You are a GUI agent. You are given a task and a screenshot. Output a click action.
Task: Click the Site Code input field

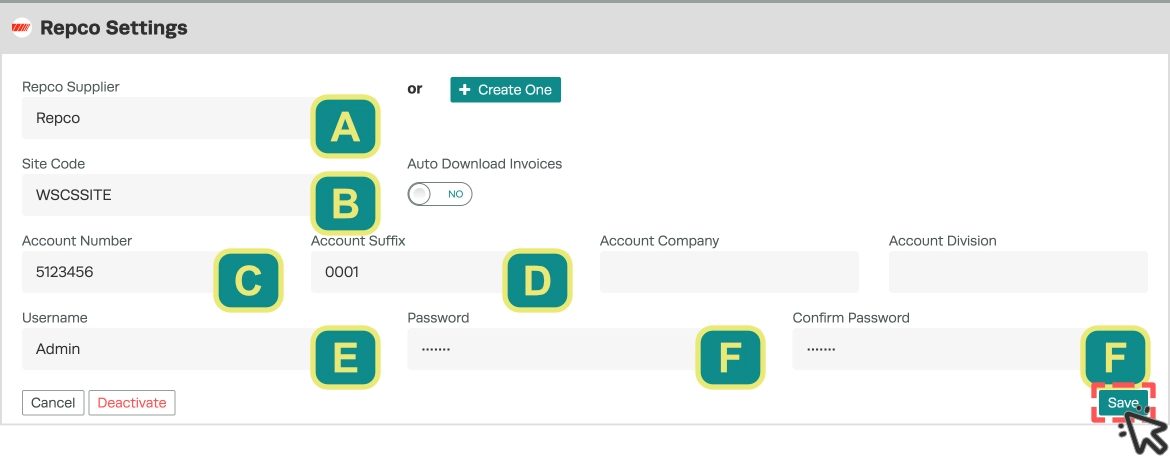tap(200, 195)
